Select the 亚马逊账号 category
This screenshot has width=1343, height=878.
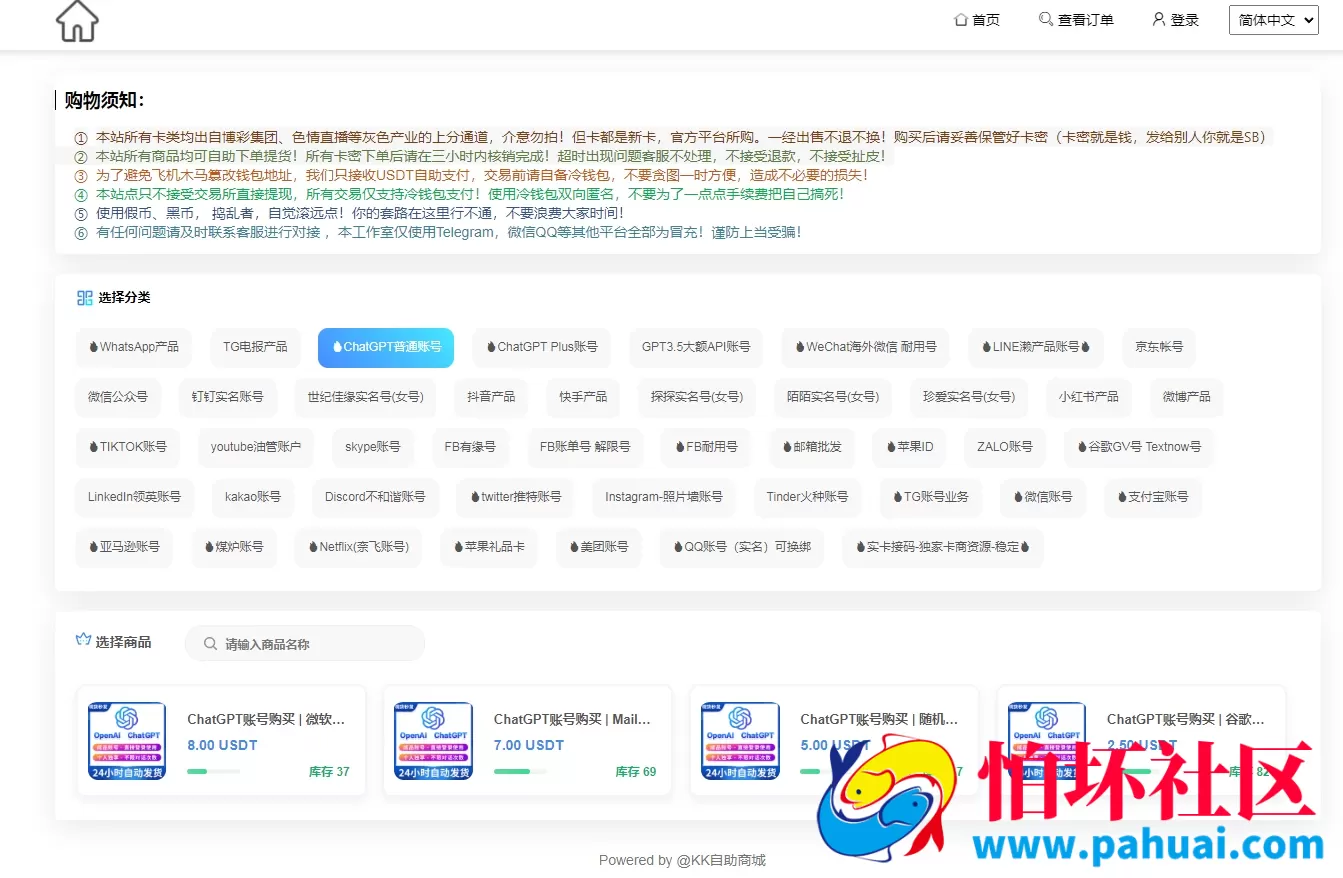click(x=125, y=547)
